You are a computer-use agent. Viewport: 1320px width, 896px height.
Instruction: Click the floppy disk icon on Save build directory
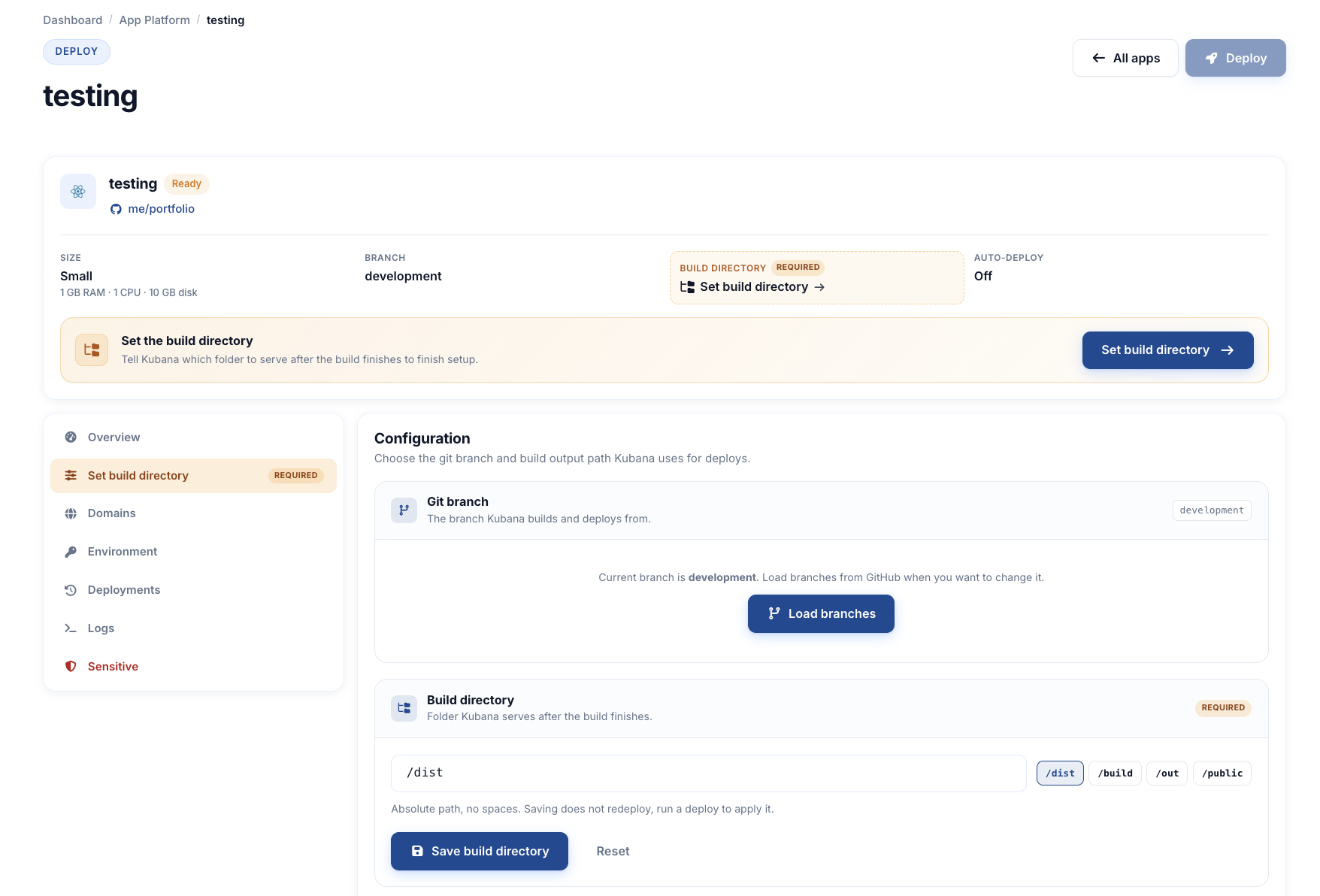(x=417, y=851)
